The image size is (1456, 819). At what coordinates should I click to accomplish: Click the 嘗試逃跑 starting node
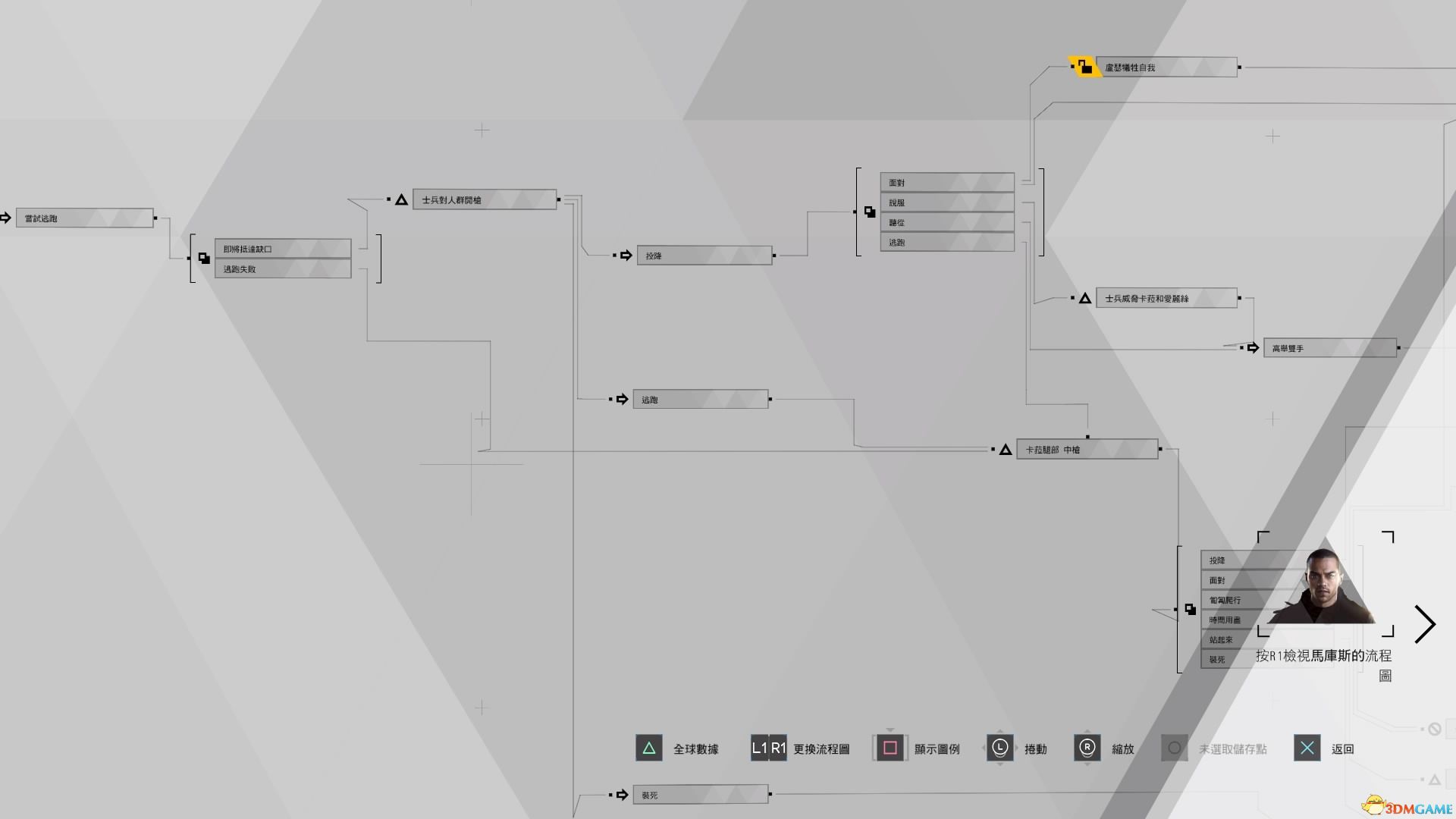click(x=82, y=217)
